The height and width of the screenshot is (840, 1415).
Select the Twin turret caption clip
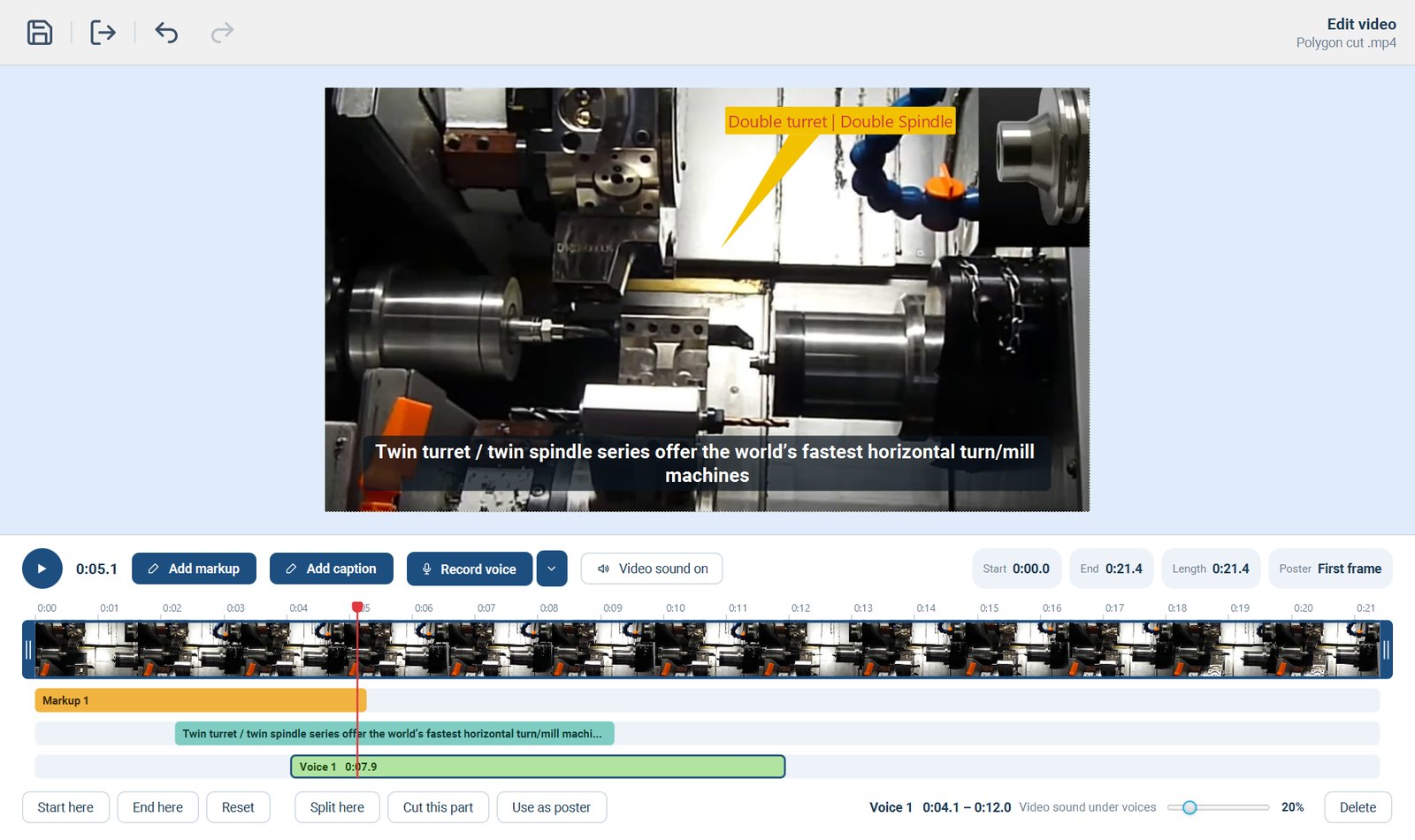[x=394, y=733]
